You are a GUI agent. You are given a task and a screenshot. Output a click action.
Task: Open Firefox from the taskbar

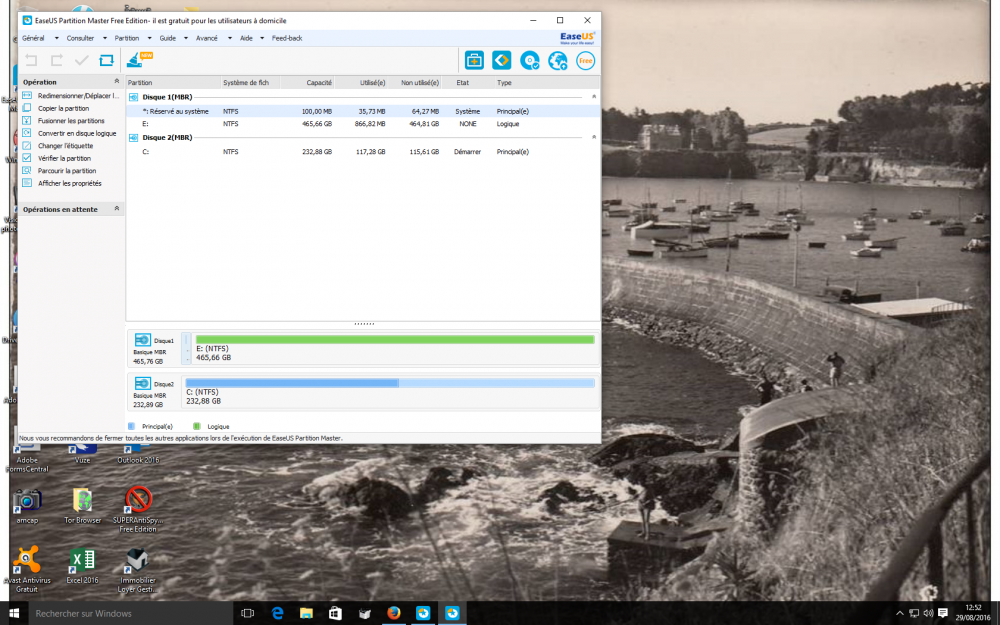tap(393, 612)
